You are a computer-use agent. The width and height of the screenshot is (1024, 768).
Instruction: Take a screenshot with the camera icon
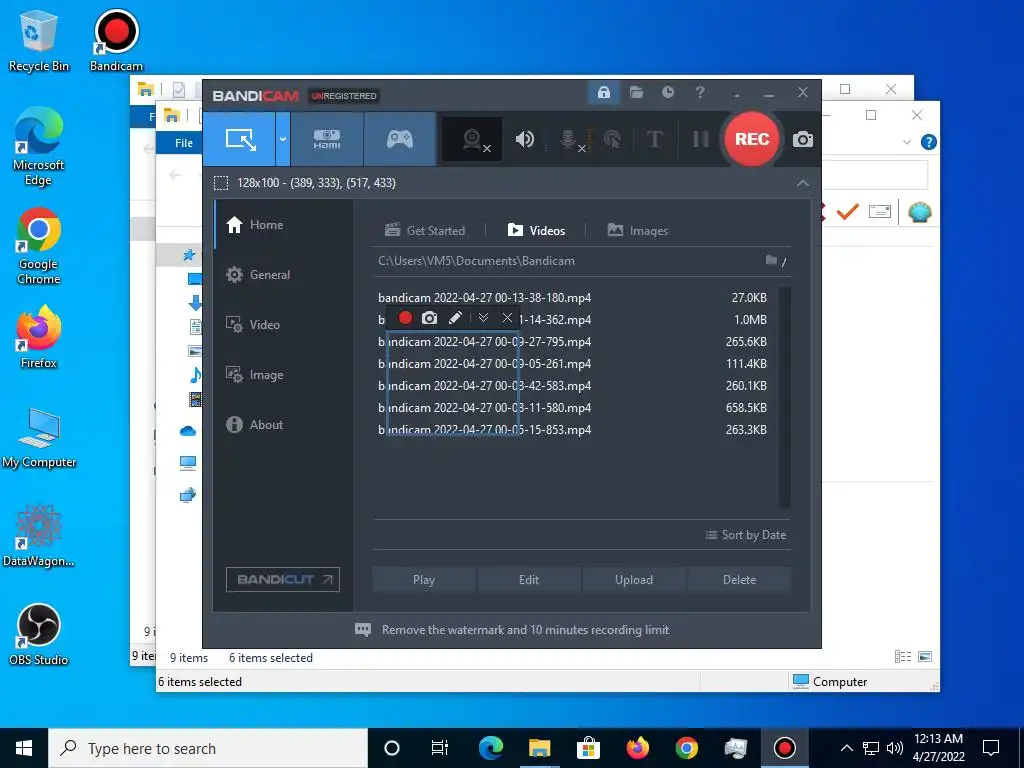click(803, 139)
